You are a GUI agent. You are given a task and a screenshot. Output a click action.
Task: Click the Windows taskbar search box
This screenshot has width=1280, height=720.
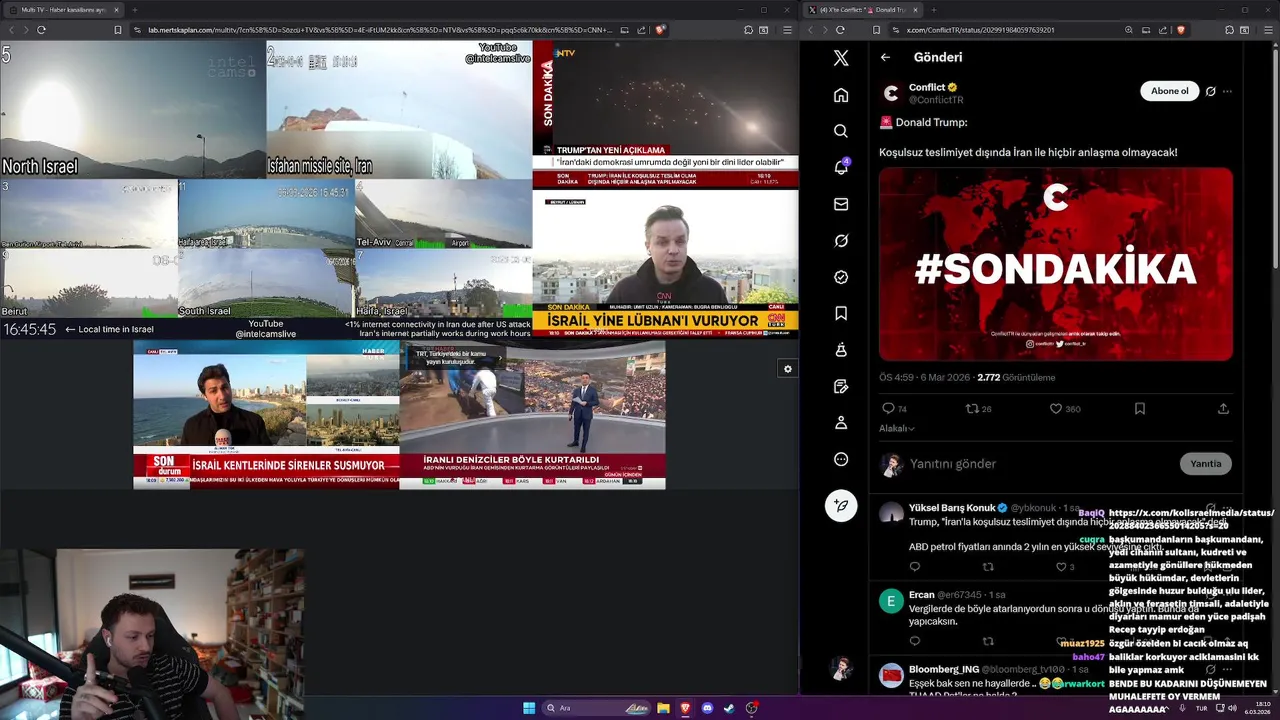coord(597,708)
